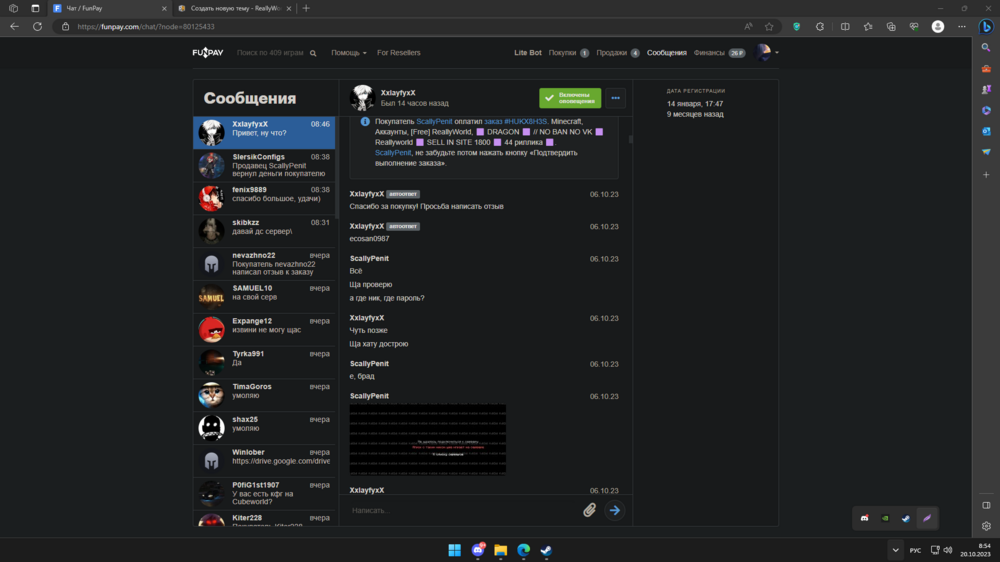The width and height of the screenshot is (1000, 562).
Task: Open browser settings and more menu
Action: pos(962,27)
